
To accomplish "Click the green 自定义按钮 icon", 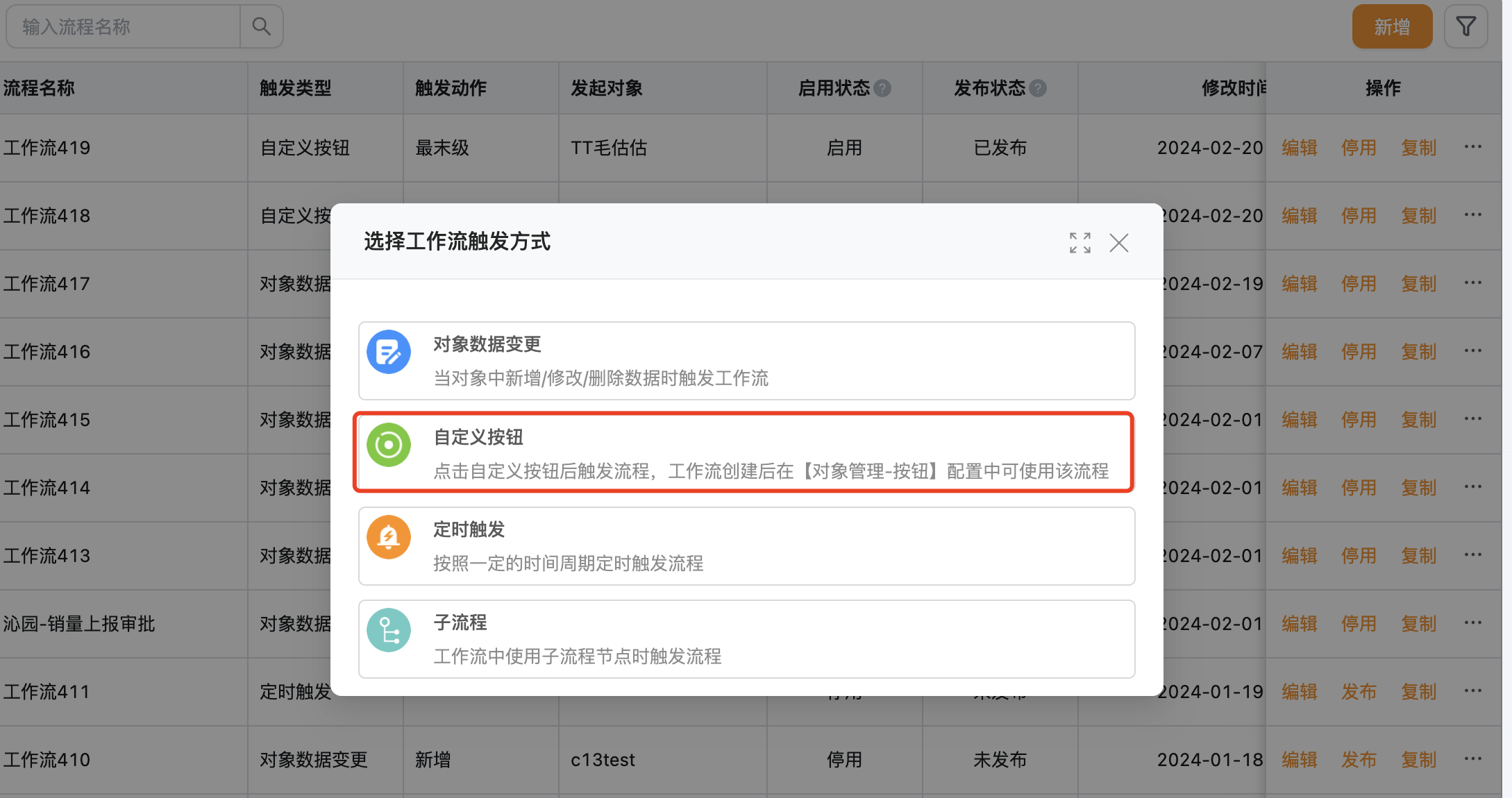I will (x=389, y=445).
